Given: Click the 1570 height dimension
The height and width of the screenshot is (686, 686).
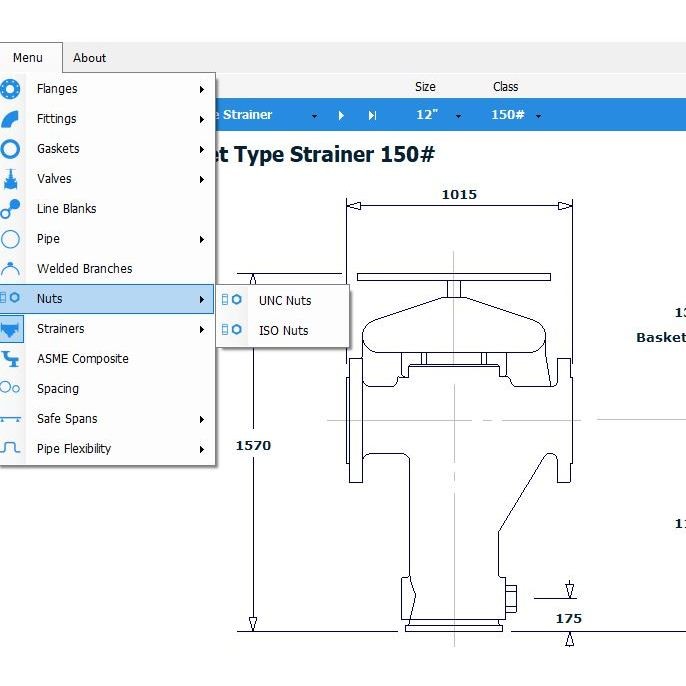Looking at the screenshot, I should [x=253, y=445].
